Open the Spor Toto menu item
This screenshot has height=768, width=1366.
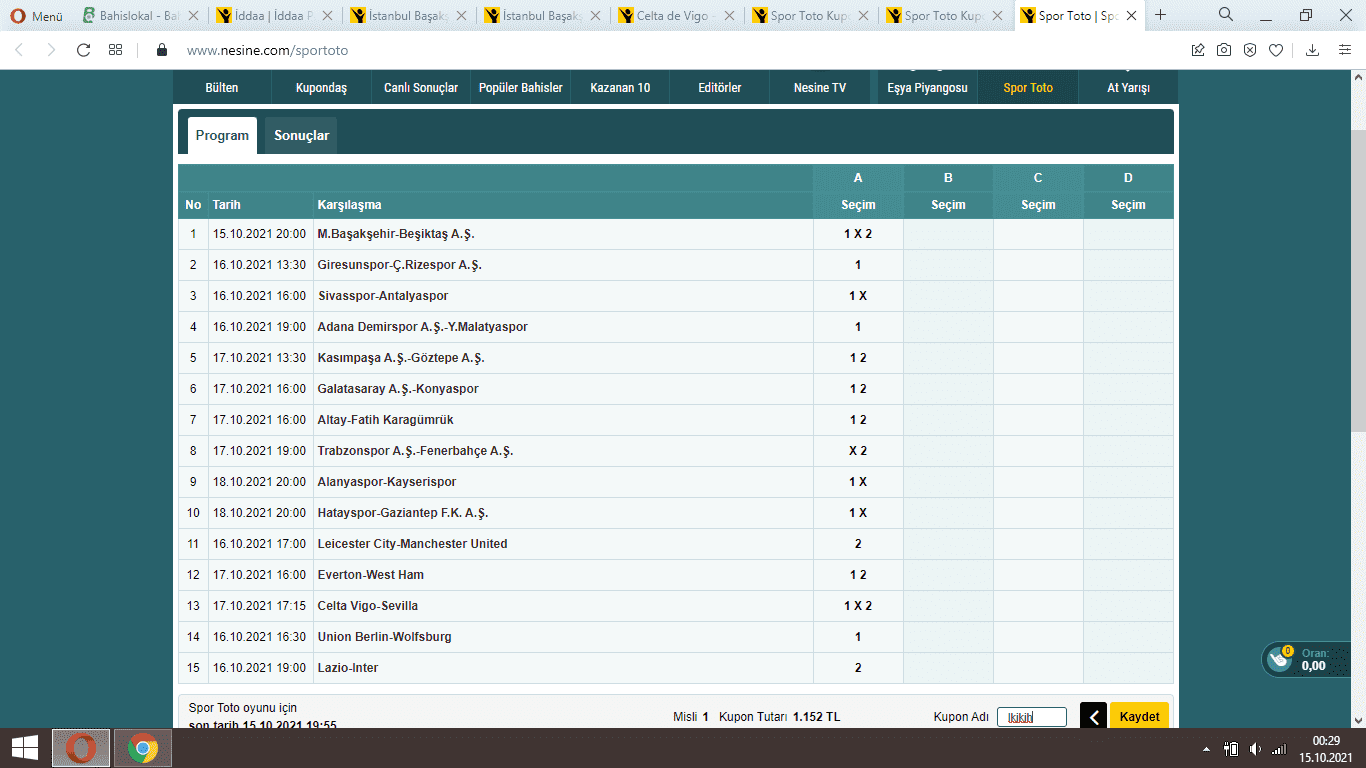point(1028,88)
